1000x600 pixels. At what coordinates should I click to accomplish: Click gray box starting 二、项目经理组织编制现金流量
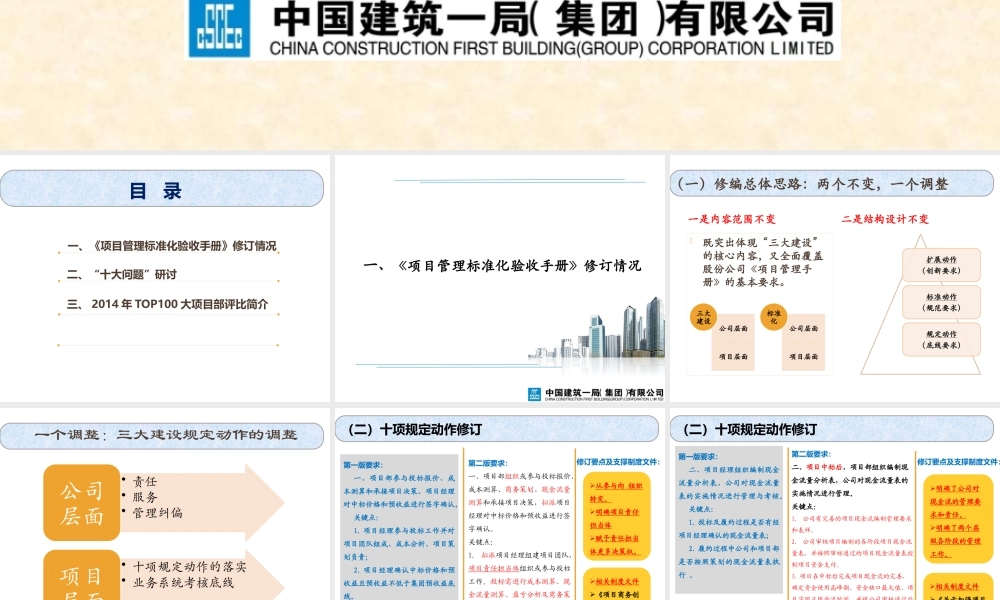pyautogui.click(x=730, y=522)
